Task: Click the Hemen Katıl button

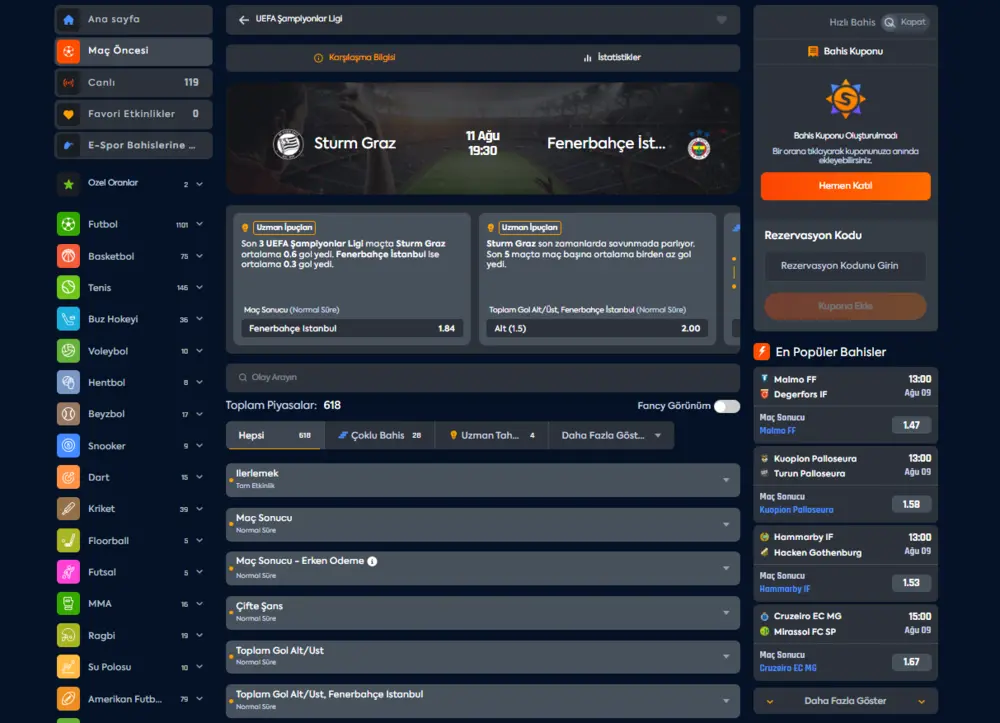Action: coord(845,186)
